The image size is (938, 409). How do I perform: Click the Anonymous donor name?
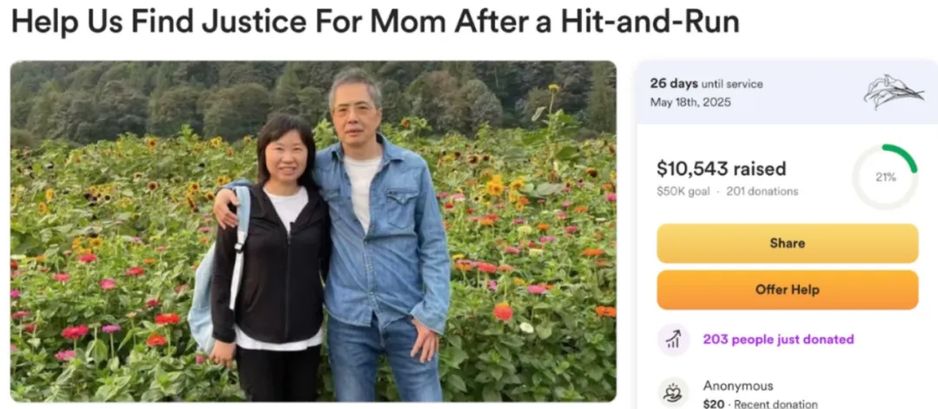pos(738,386)
